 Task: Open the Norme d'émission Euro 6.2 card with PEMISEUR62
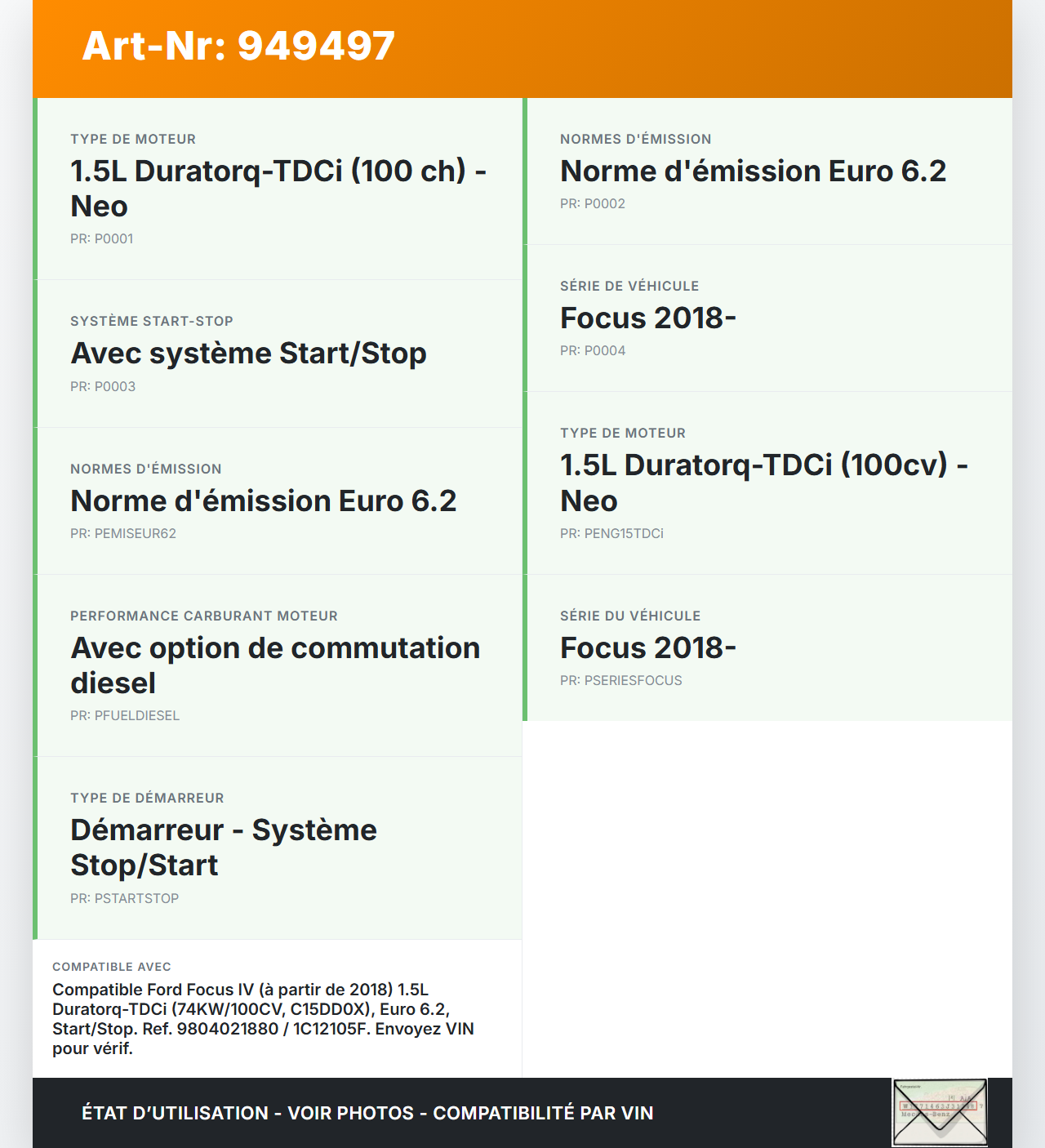pos(263,501)
